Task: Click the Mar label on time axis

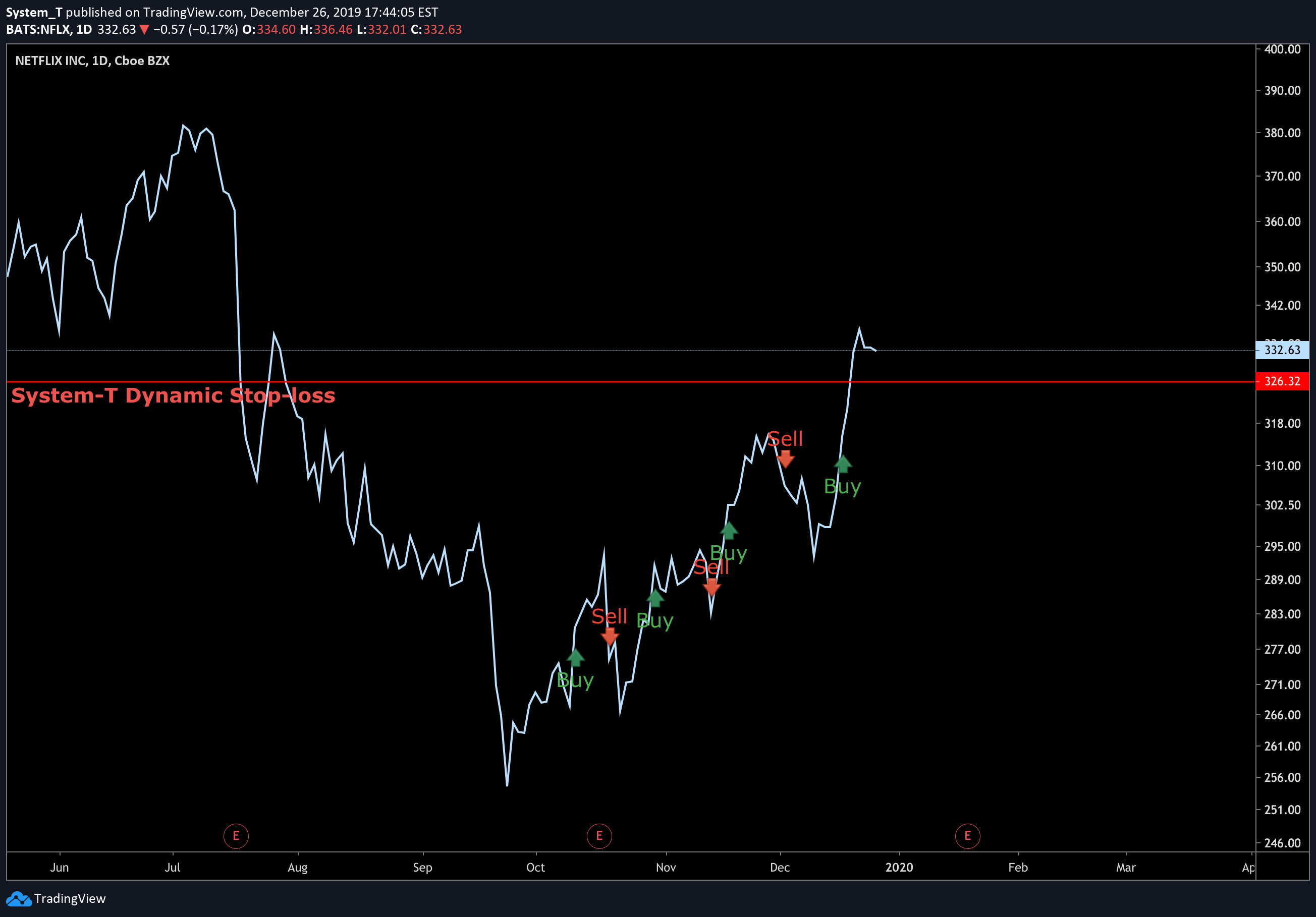Action: pos(1126,867)
